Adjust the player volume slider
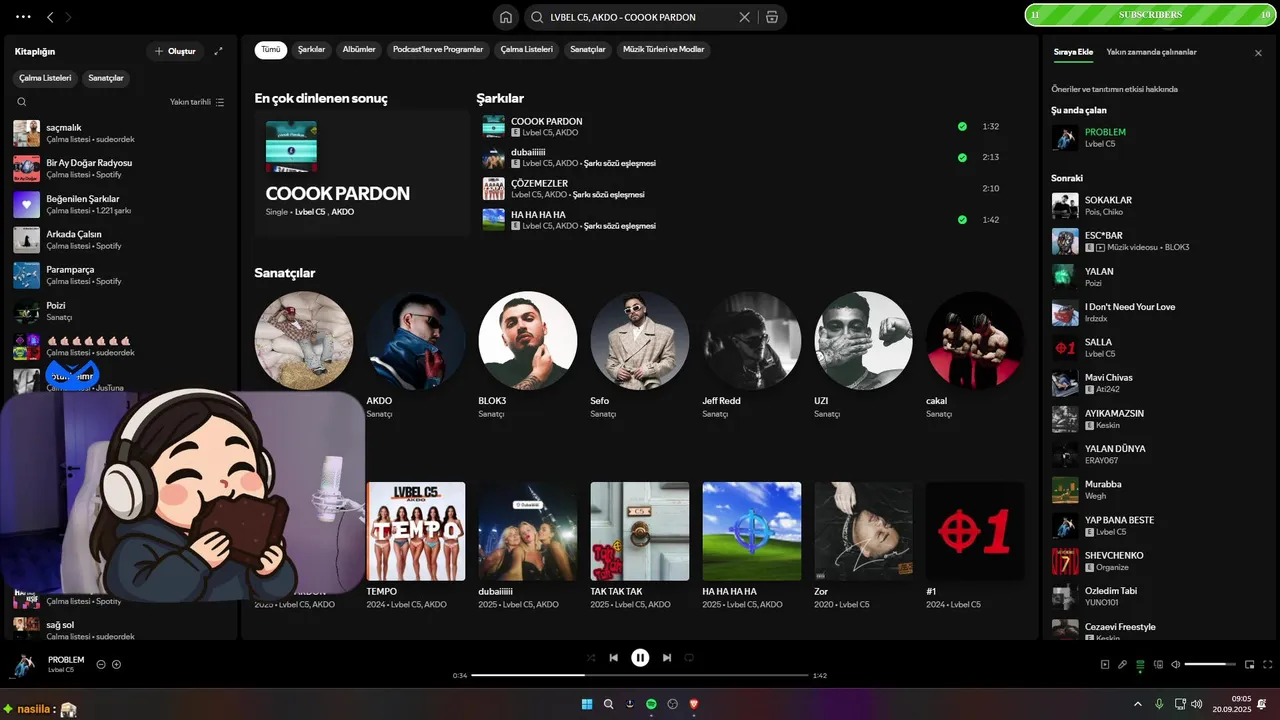Viewport: 1280px width, 720px height. click(1210, 664)
